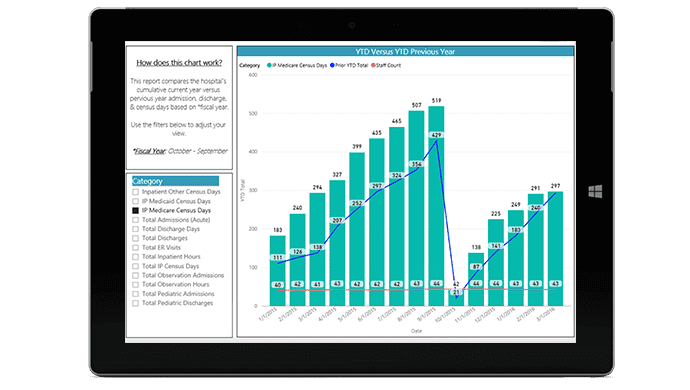Select Total Observation Admissions filter
The height and width of the screenshot is (390, 690).
tap(136, 275)
